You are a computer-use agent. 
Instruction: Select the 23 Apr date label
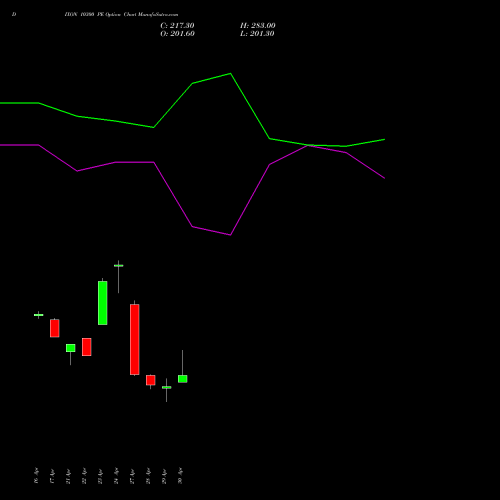point(100,476)
